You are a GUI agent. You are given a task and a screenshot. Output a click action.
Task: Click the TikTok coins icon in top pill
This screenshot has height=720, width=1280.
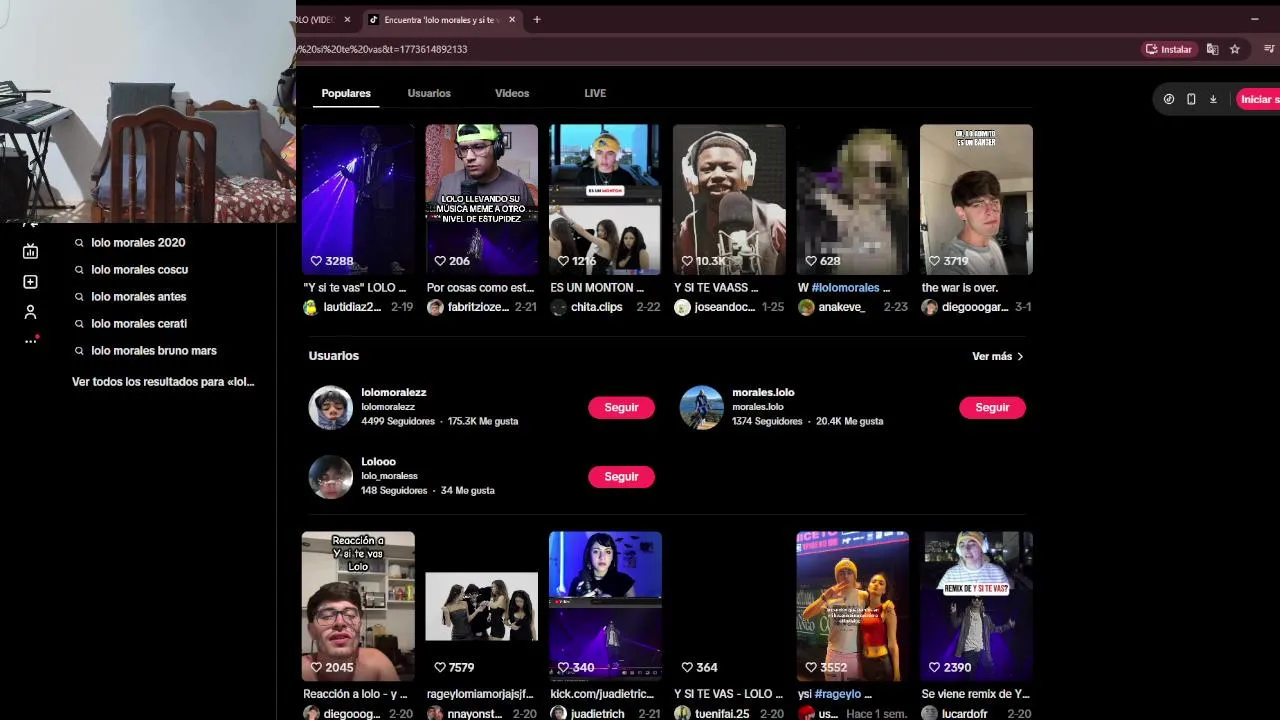click(1169, 99)
